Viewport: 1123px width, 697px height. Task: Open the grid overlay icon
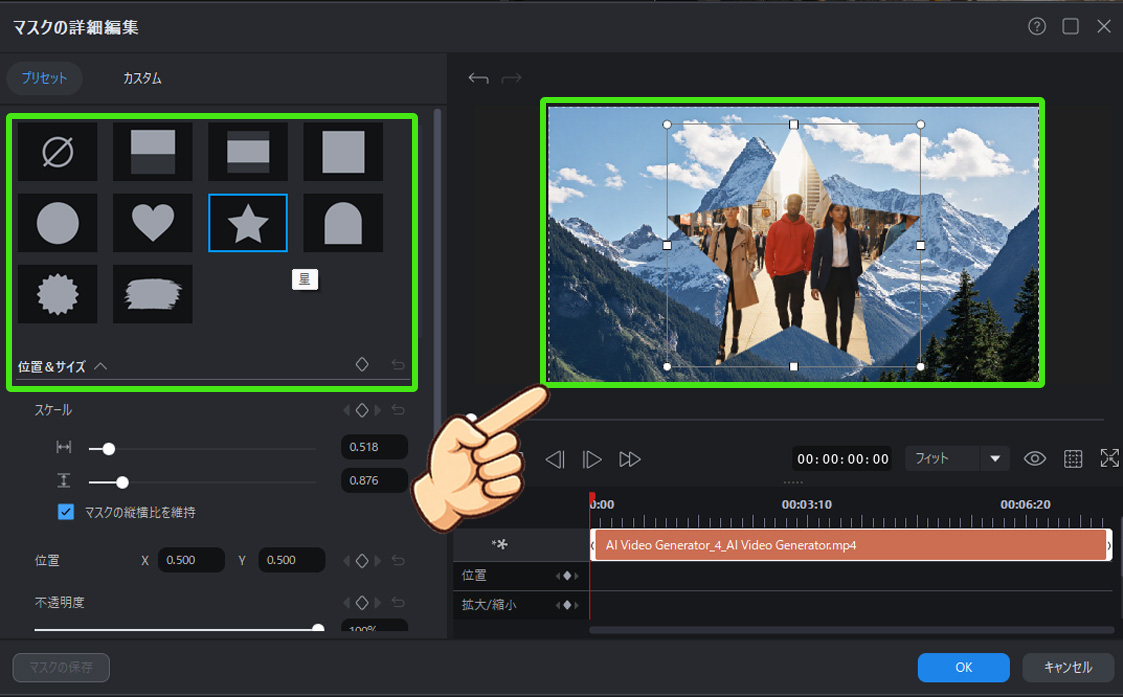pos(1073,459)
